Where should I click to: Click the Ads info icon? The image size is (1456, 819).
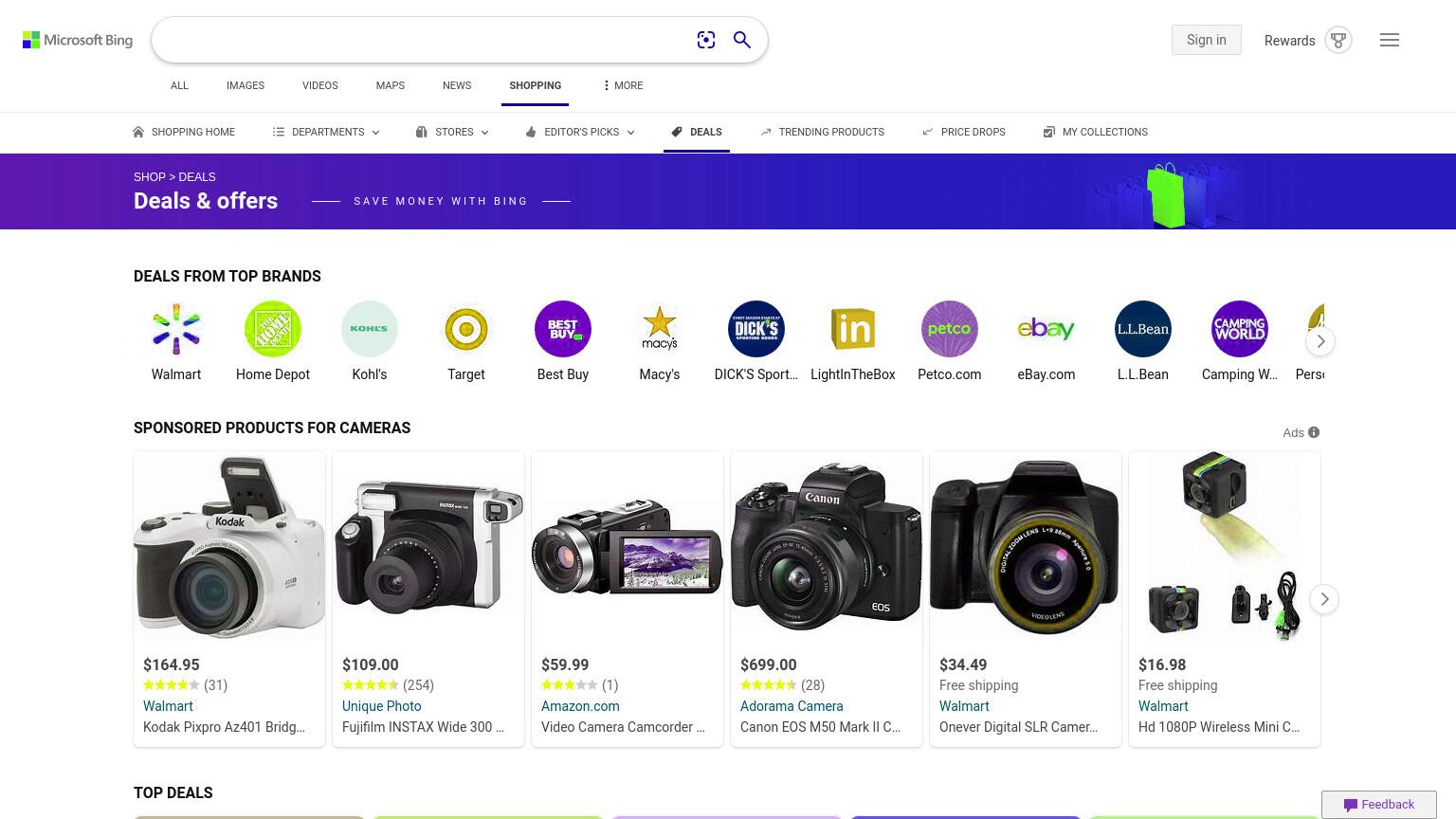pyautogui.click(x=1314, y=432)
